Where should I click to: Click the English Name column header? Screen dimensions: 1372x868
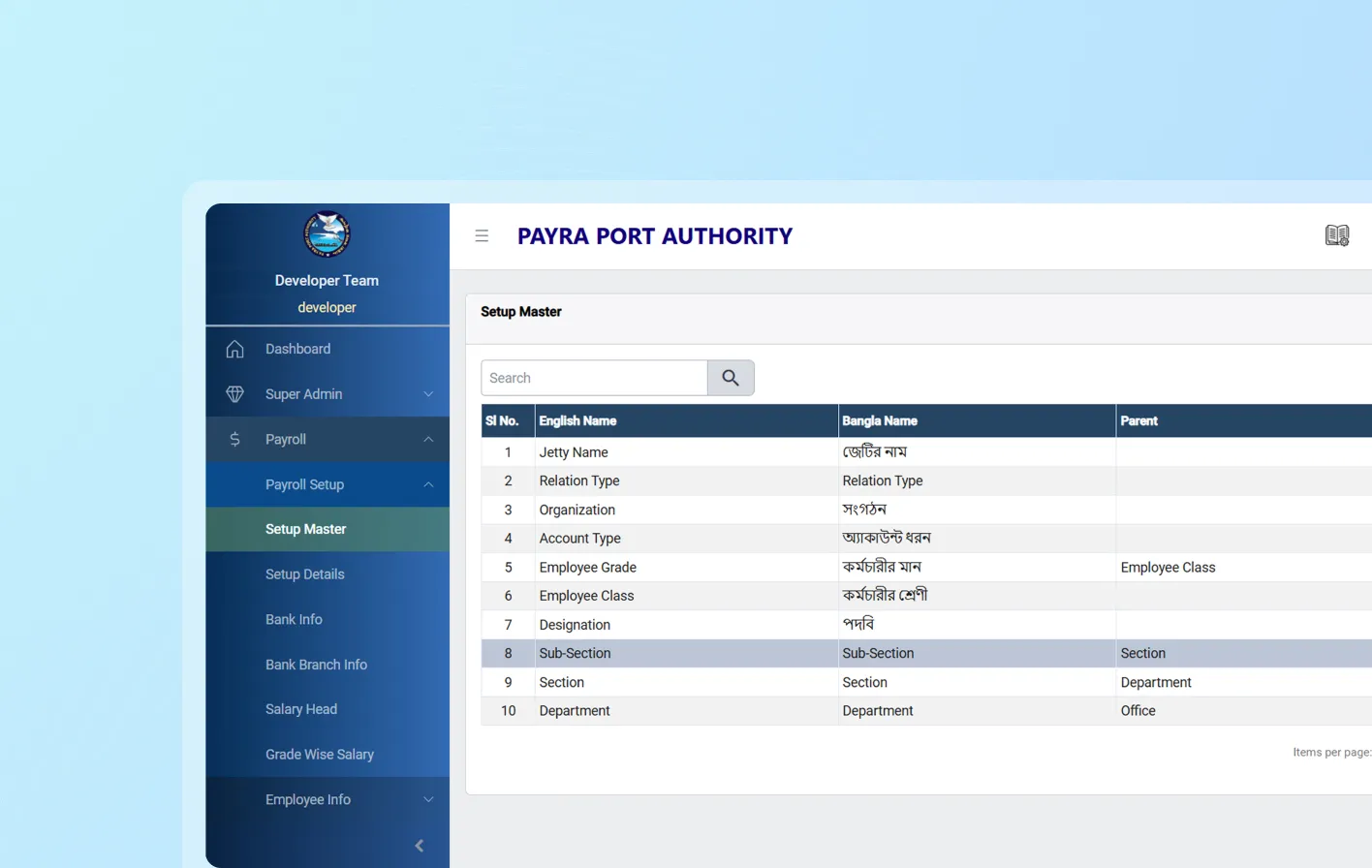pos(578,421)
